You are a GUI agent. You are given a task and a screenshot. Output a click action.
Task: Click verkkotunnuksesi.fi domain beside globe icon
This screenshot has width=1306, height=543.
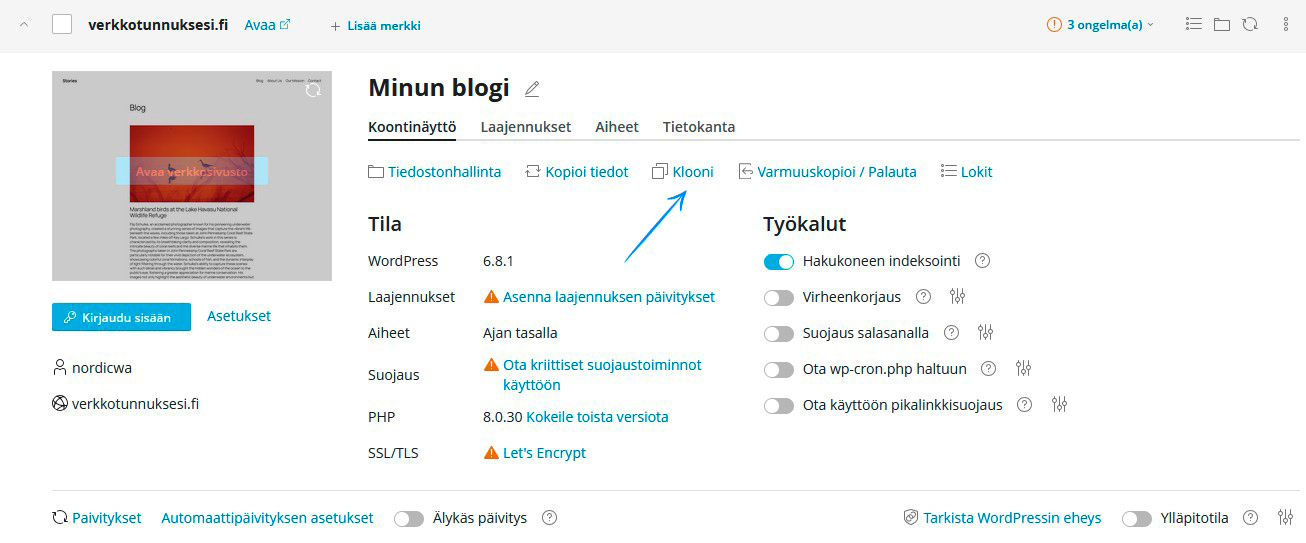[x=135, y=404]
